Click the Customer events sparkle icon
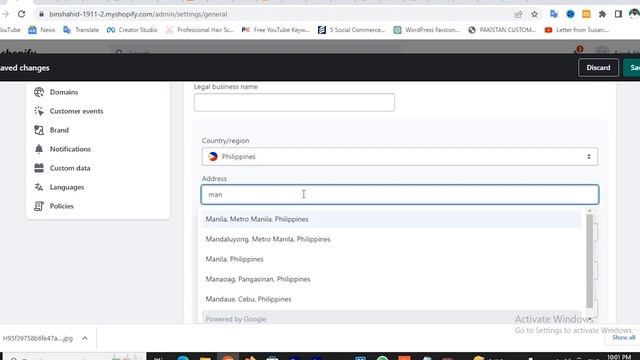The image size is (640, 360). [39, 111]
